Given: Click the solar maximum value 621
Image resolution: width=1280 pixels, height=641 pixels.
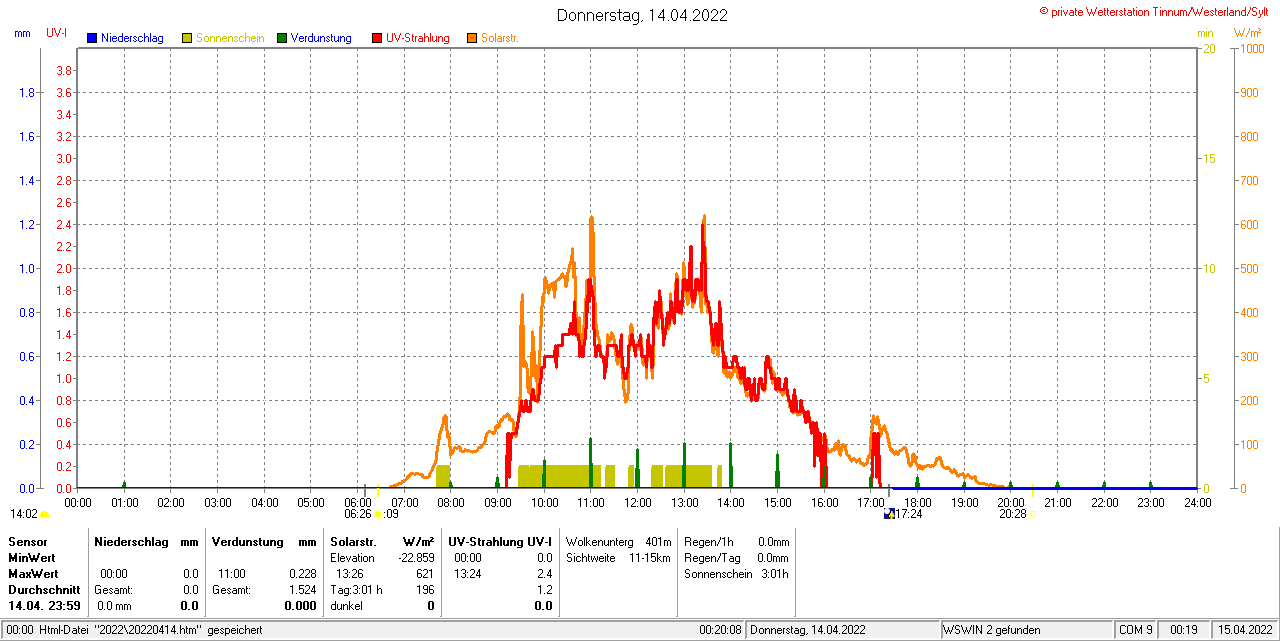Looking at the screenshot, I should pos(425,574).
